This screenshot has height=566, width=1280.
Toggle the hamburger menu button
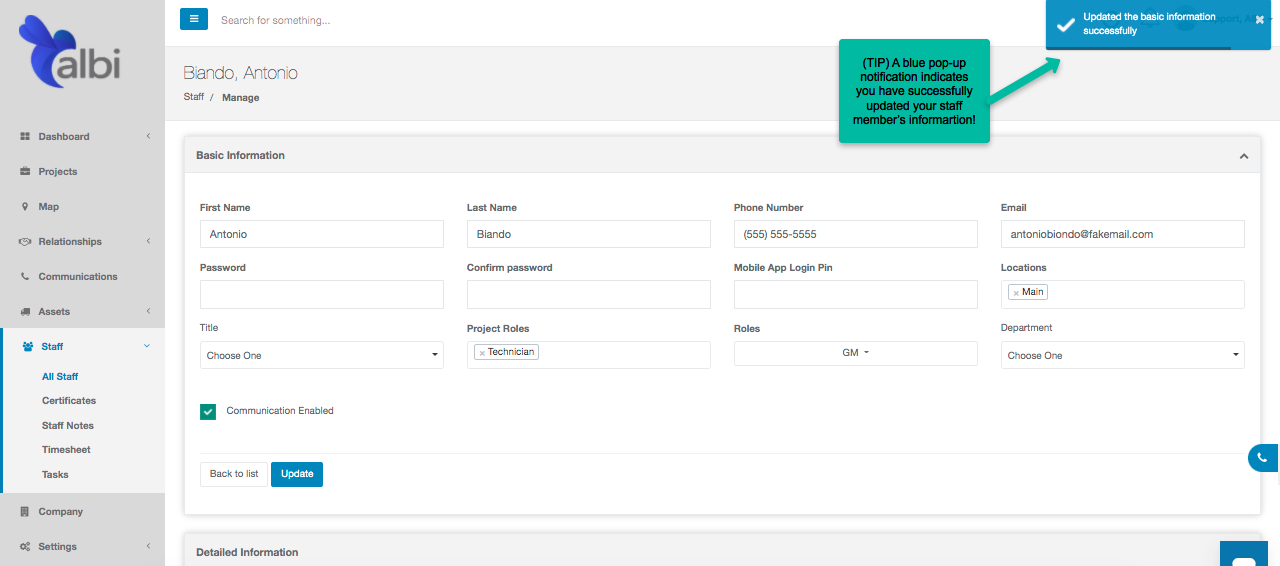(194, 19)
